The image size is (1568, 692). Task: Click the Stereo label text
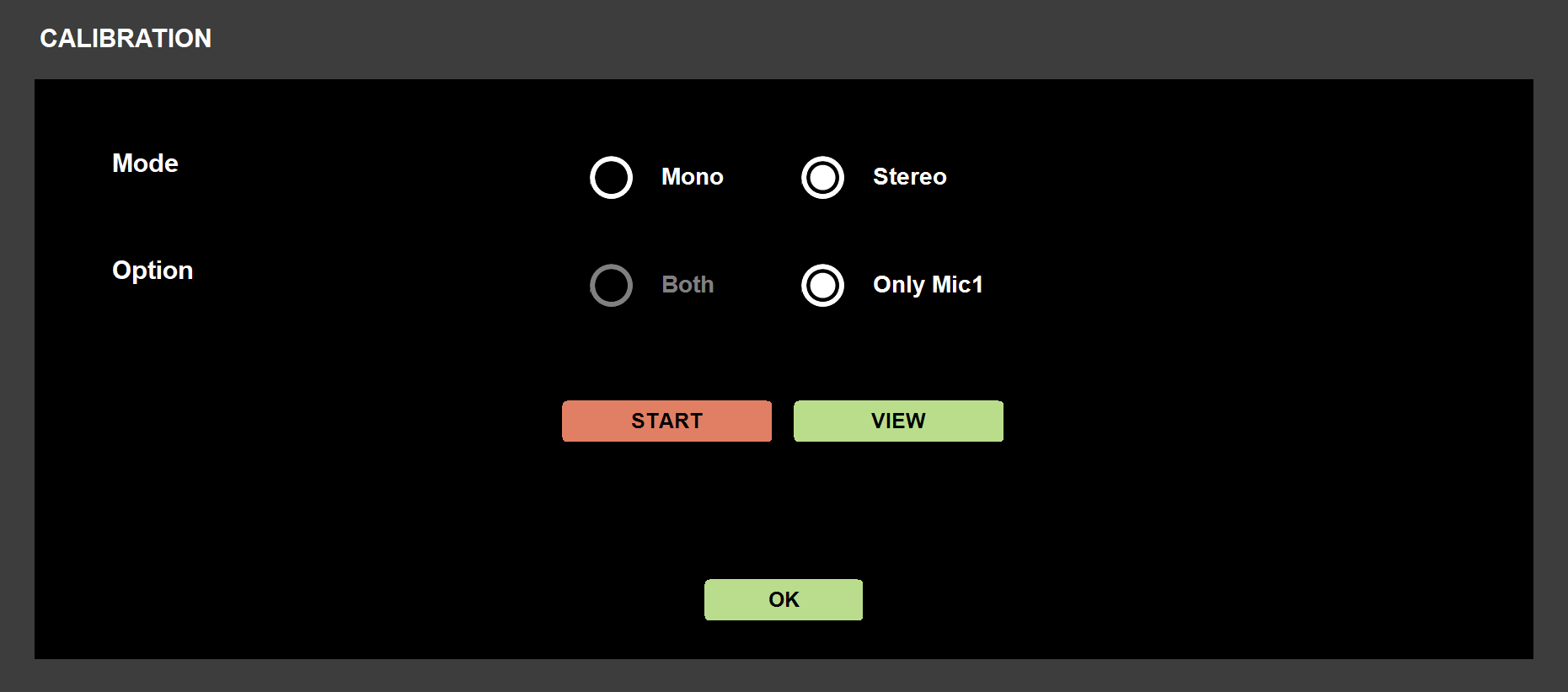tap(909, 177)
